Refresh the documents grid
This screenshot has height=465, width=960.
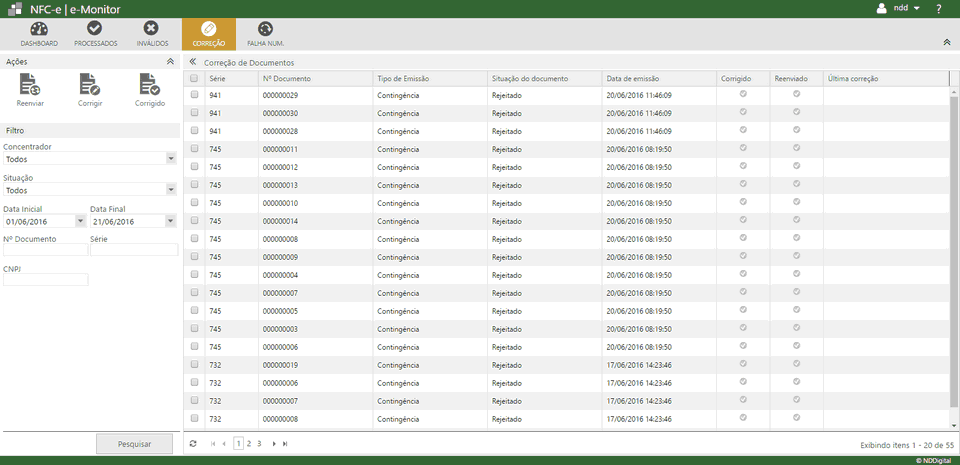[193, 443]
